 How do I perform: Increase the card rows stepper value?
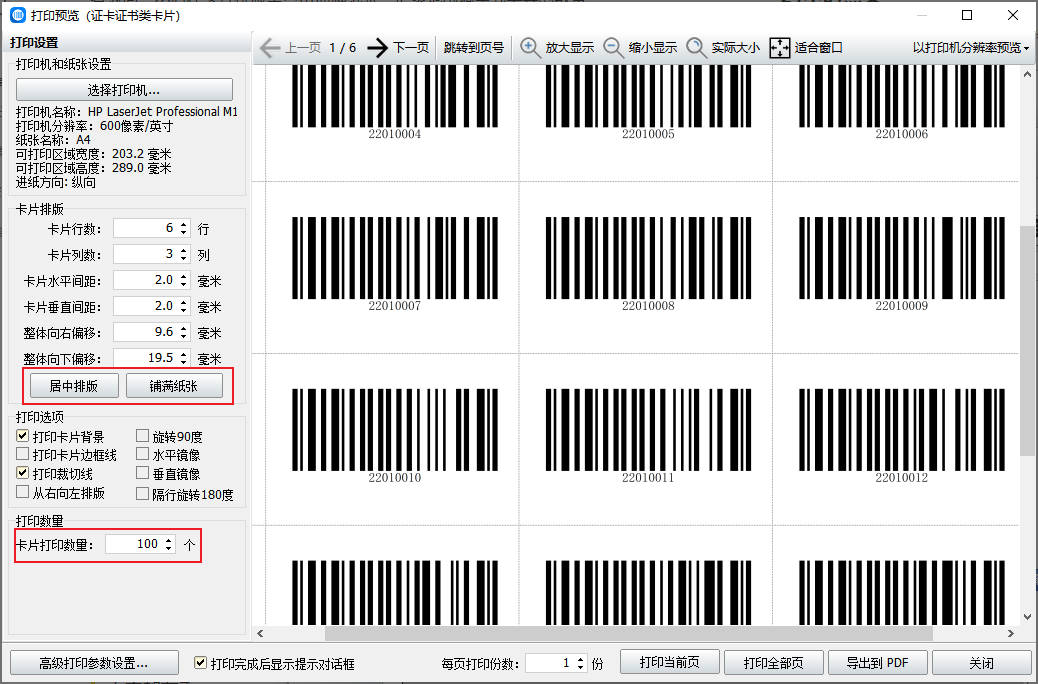click(183, 225)
